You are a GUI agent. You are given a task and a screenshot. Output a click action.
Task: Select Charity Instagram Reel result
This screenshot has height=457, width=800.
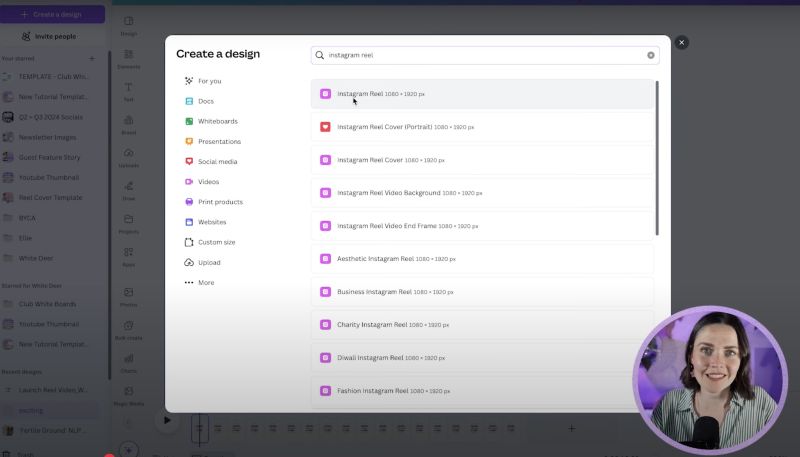click(x=482, y=325)
